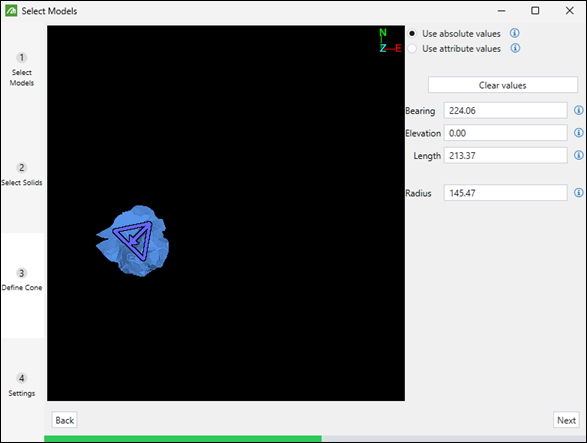Image resolution: width=587 pixels, height=443 pixels.
Task: Open info icon for Use absolute values
Action: 515,33
